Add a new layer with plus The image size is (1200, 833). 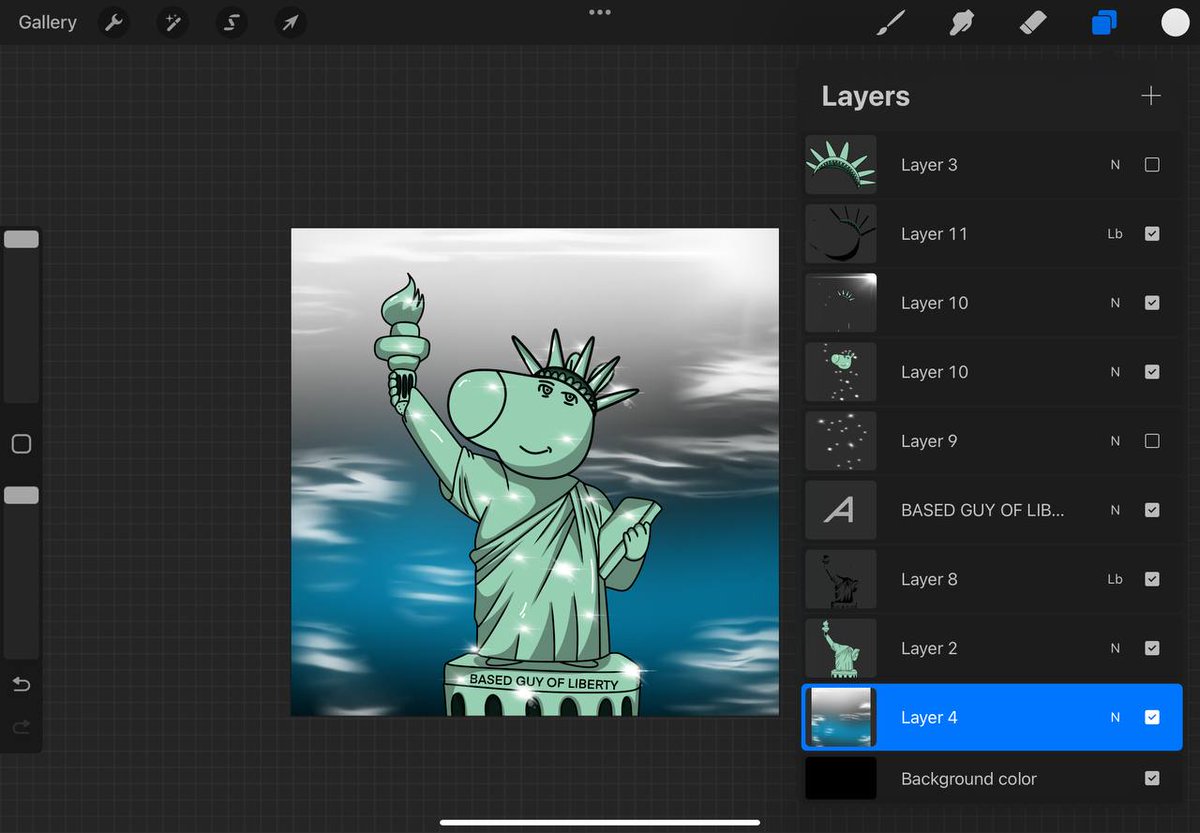tap(1151, 96)
